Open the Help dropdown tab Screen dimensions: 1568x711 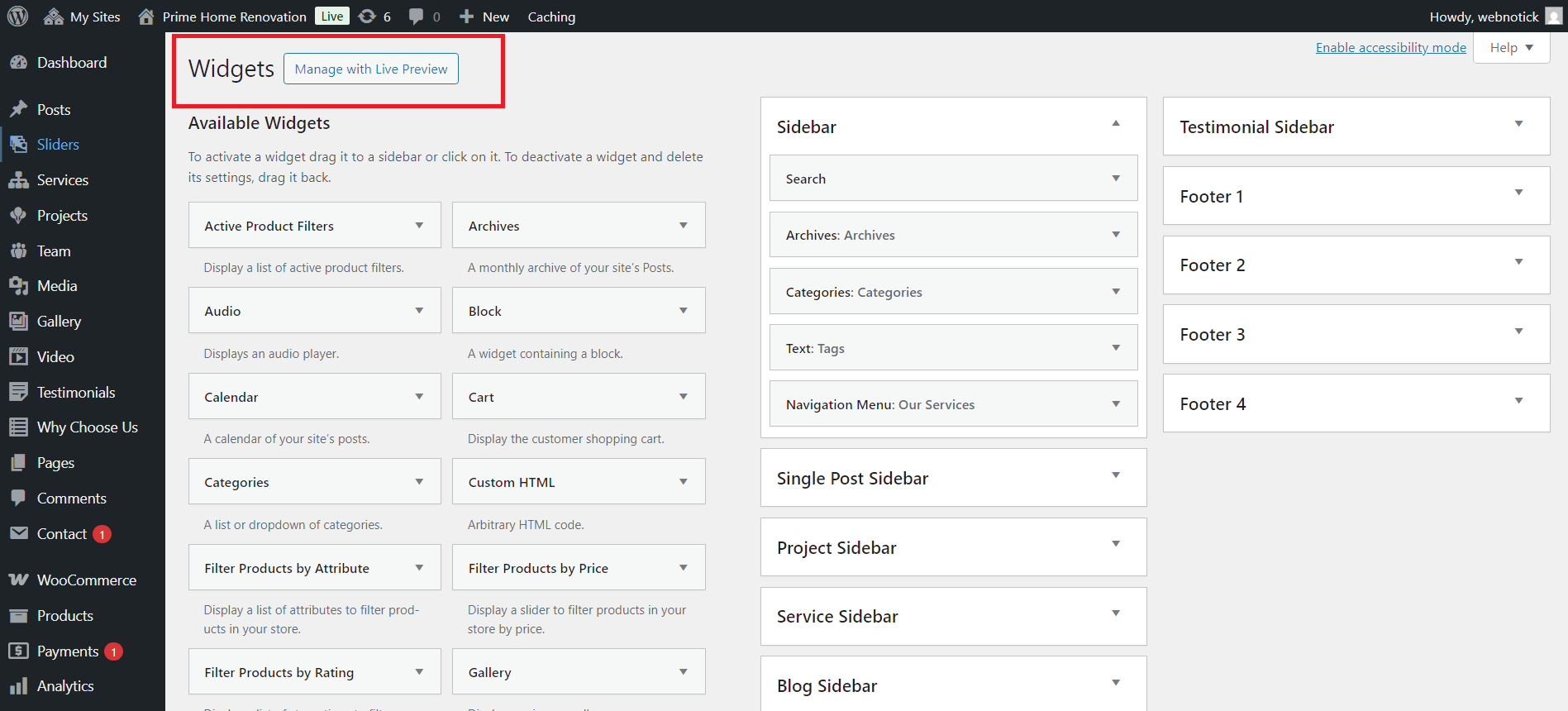1511,48
